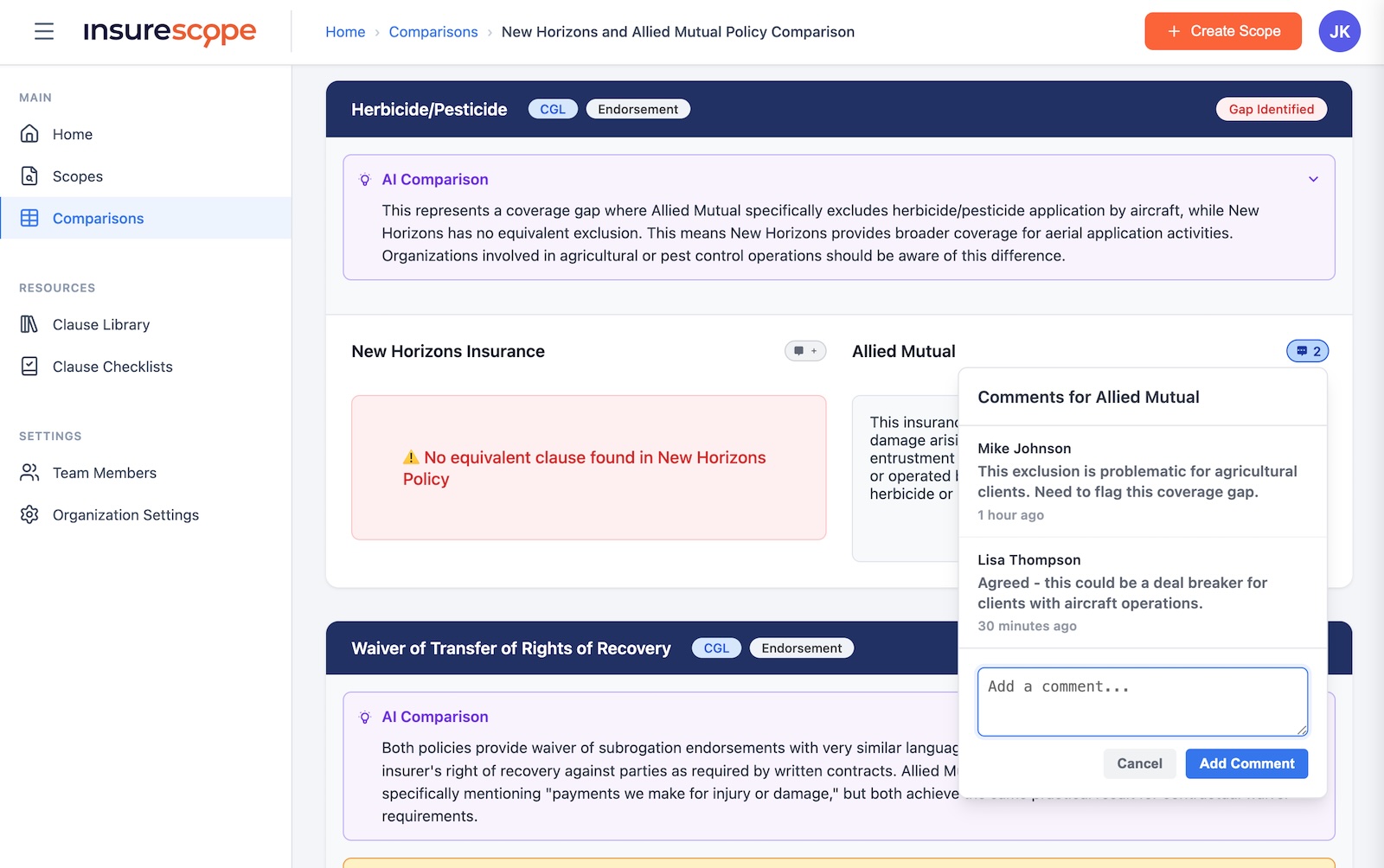Collapse the Herbicide/Pesticide AI Comparison panel
This screenshot has height=868, width=1384.
(x=1313, y=180)
